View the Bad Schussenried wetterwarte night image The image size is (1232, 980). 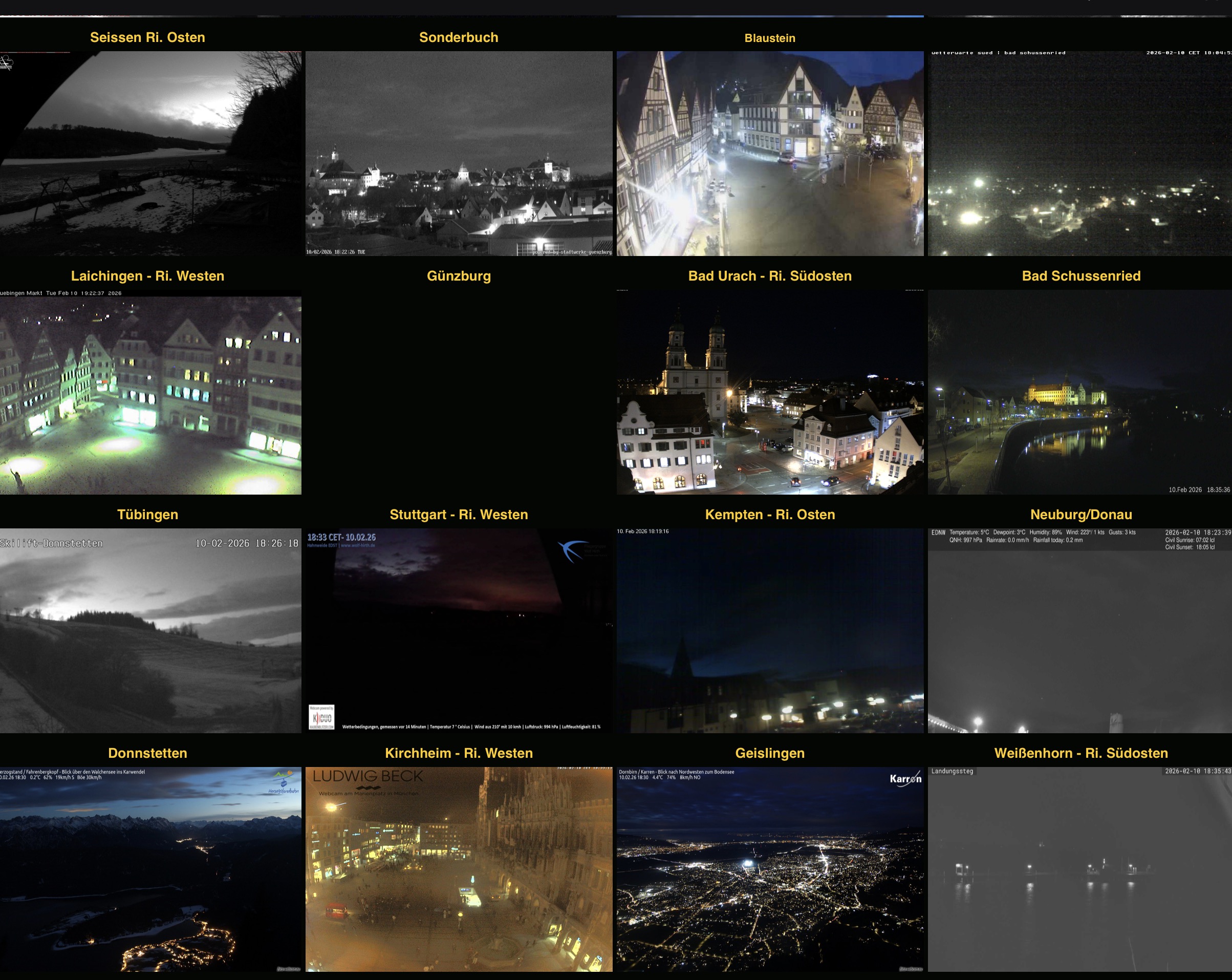(x=1079, y=153)
